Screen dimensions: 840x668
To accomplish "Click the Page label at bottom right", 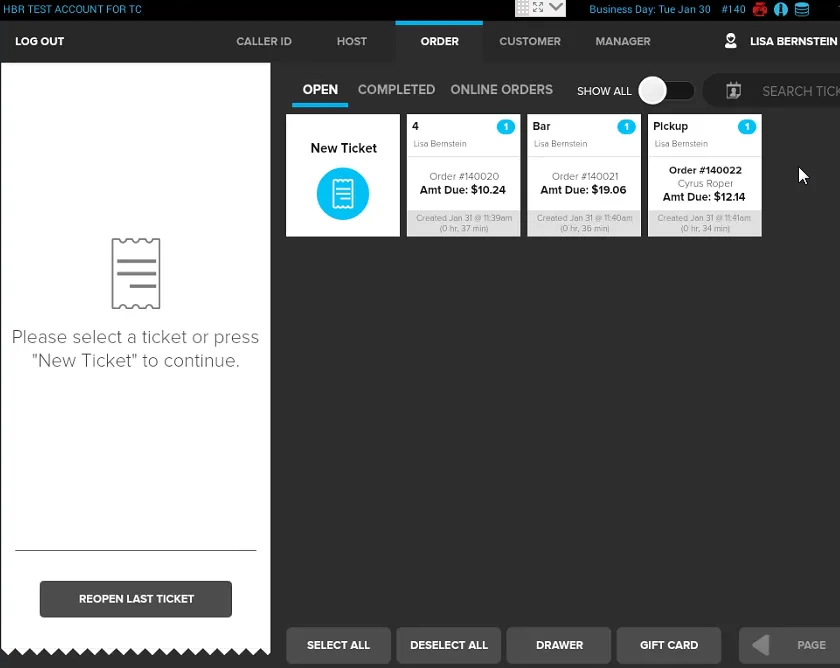I will point(811,645).
